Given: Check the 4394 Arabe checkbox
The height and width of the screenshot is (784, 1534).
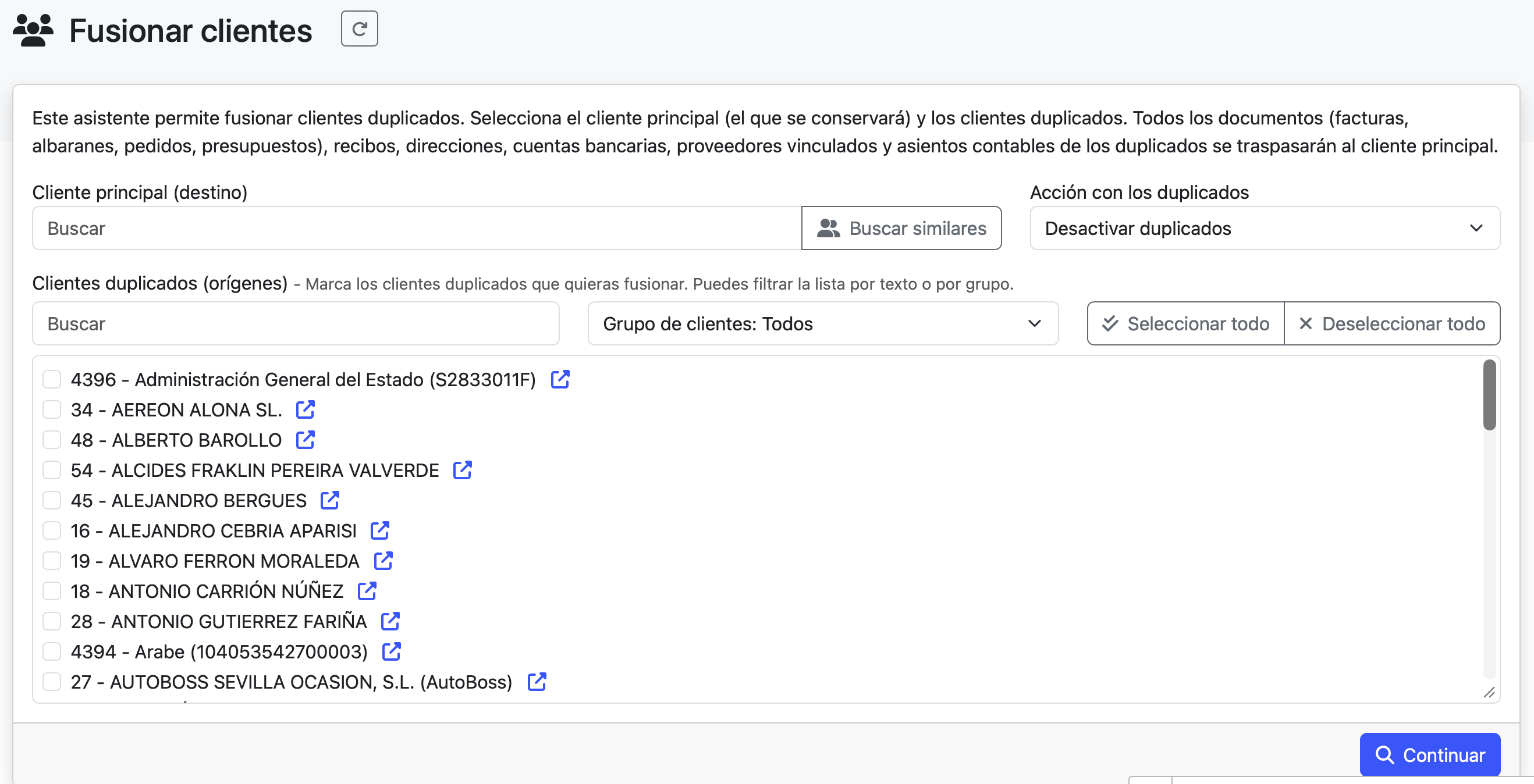Looking at the screenshot, I should [52, 651].
